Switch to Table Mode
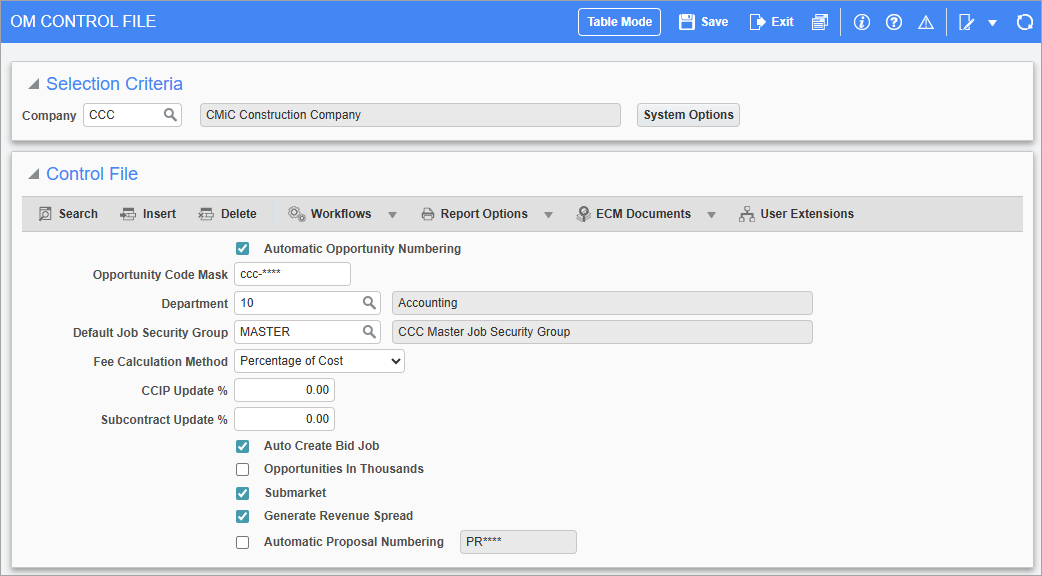1042x576 pixels. [619, 21]
